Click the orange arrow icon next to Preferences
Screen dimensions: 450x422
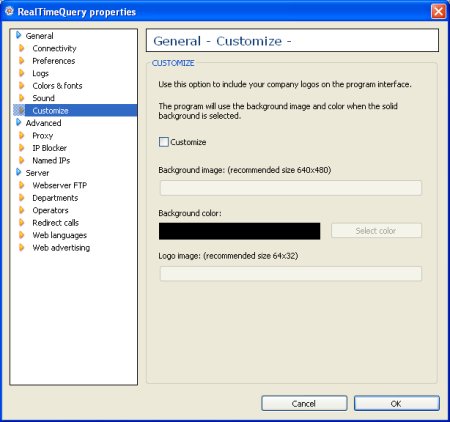[22, 61]
